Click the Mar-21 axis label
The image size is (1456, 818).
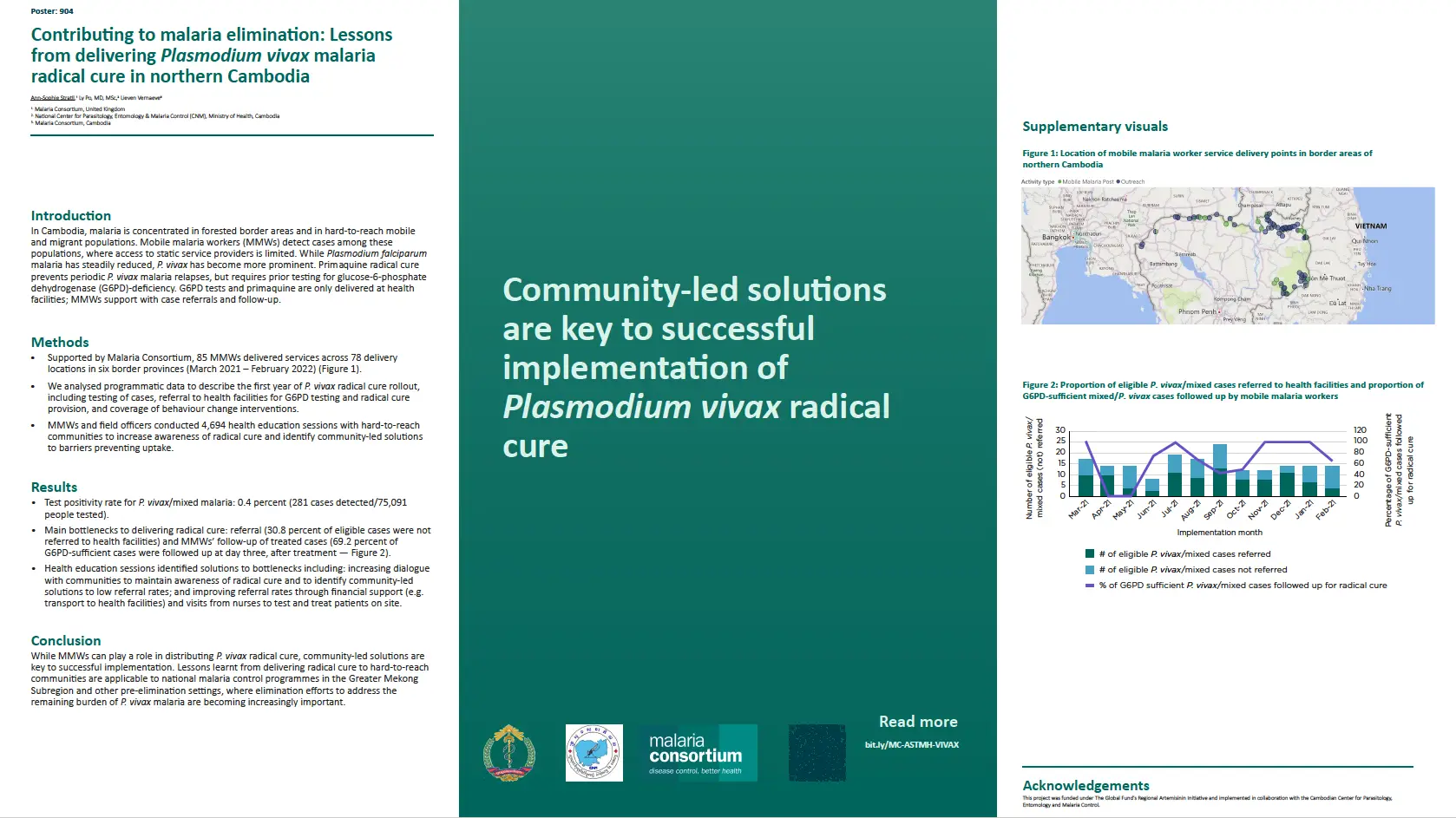tap(1079, 509)
